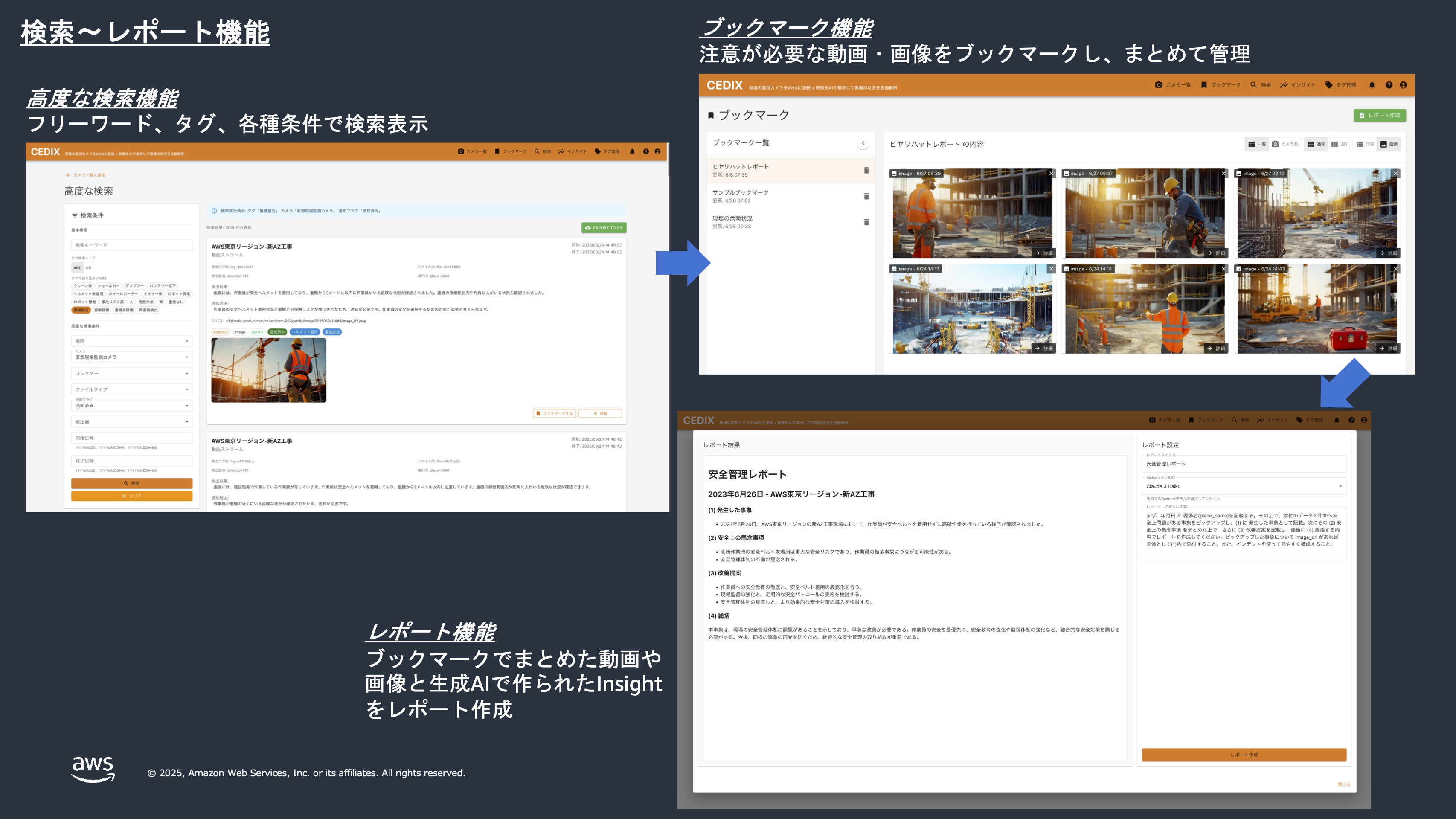1456x819 pixels.
Task: Open account profile icon in bookmark screen header
Action: (1403, 85)
